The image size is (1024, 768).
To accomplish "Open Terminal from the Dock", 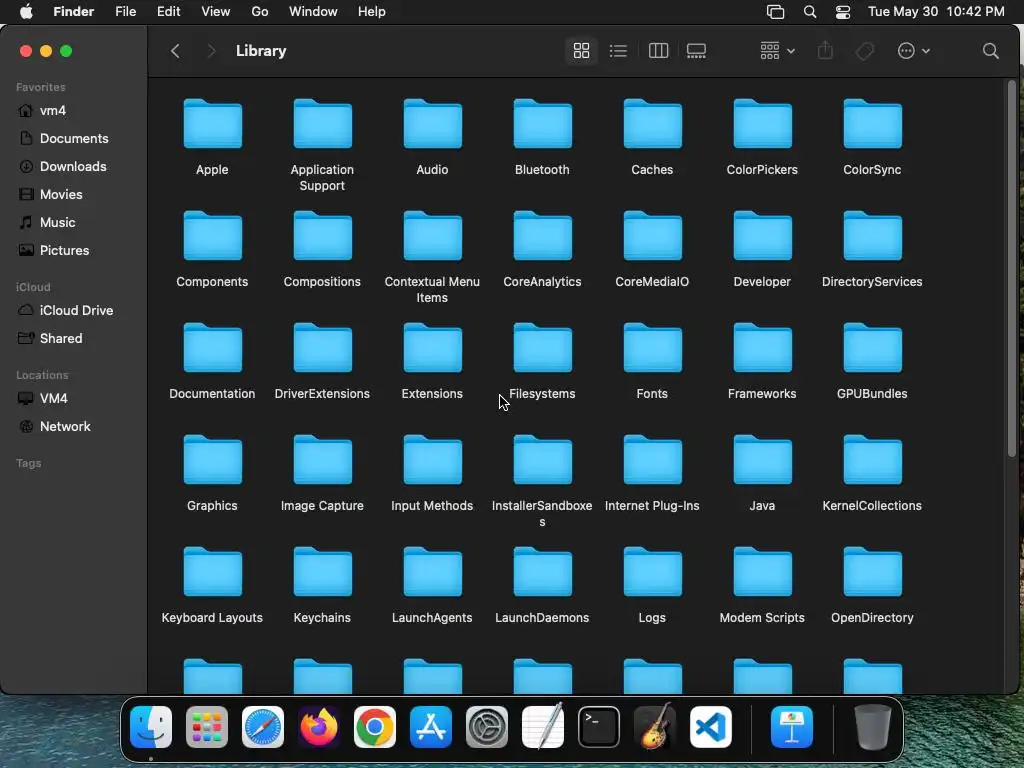I will click(x=599, y=727).
